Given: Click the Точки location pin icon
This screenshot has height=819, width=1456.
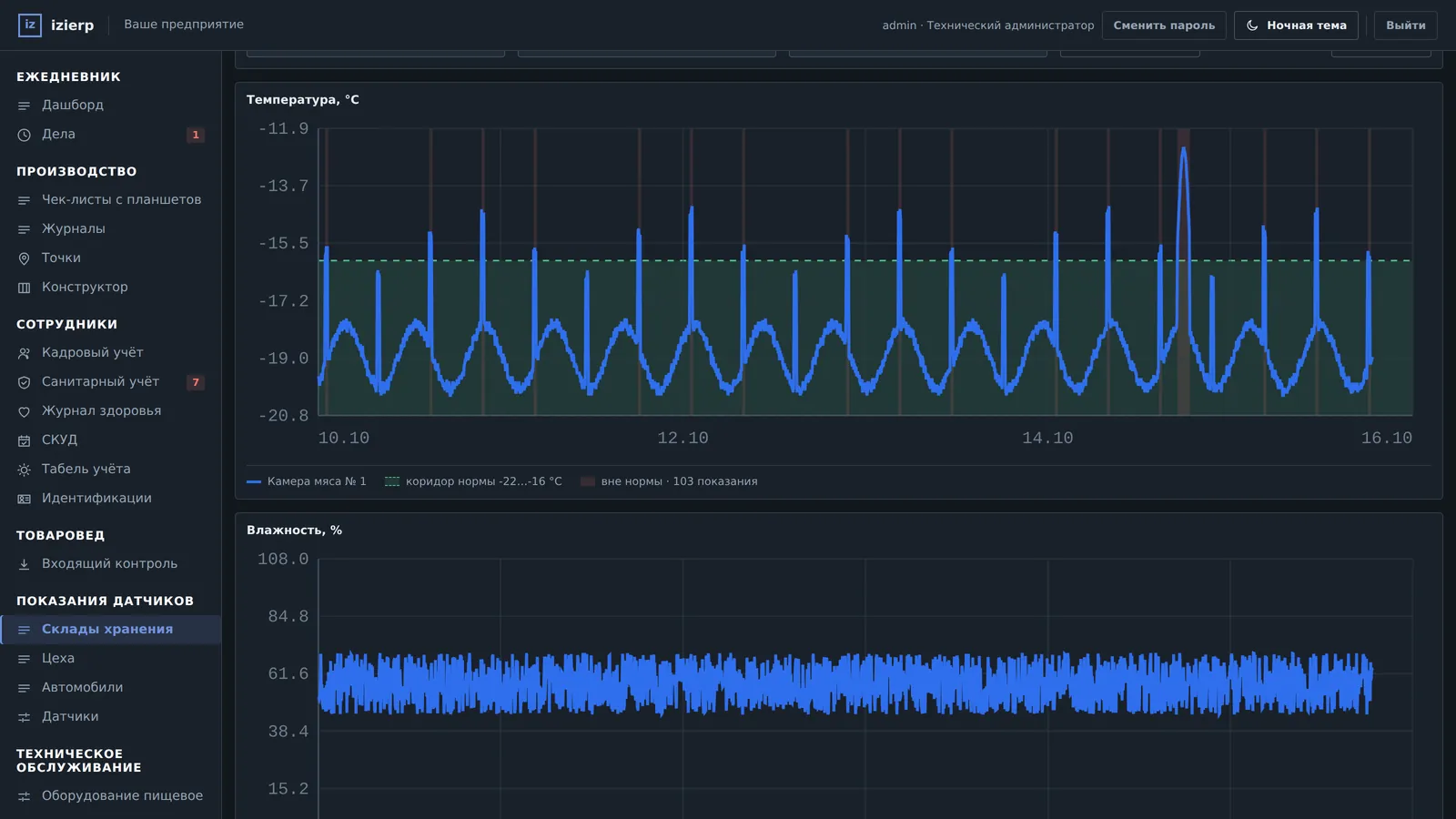Looking at the screenshot, I should click(x=25, y=258).
